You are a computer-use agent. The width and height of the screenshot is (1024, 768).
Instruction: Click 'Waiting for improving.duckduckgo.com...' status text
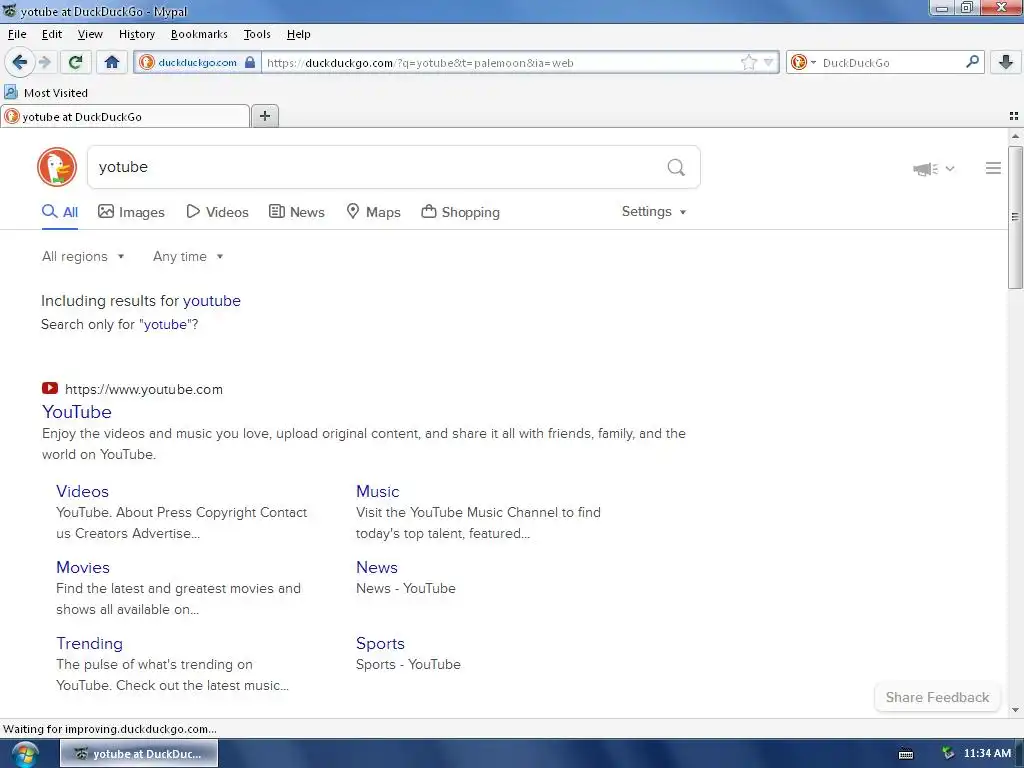click(110, 729)
